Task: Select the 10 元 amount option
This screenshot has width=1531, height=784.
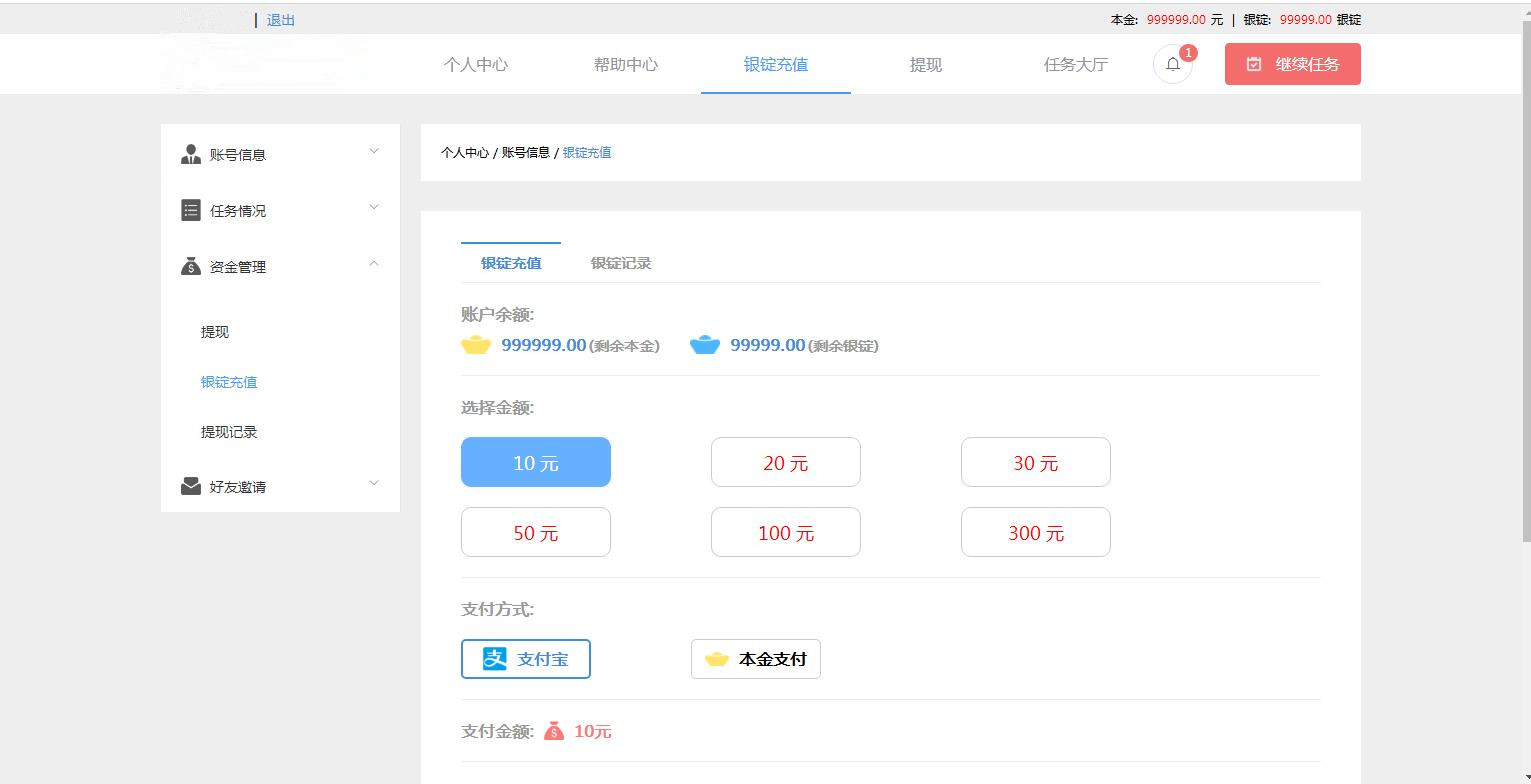Action: pos(536,462)
